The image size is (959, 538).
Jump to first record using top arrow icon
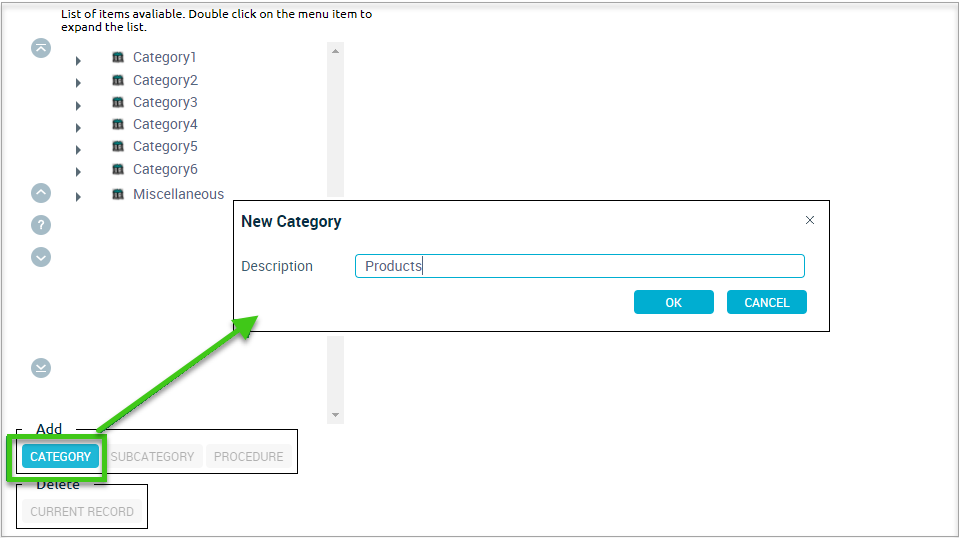(x=41, y=48)
